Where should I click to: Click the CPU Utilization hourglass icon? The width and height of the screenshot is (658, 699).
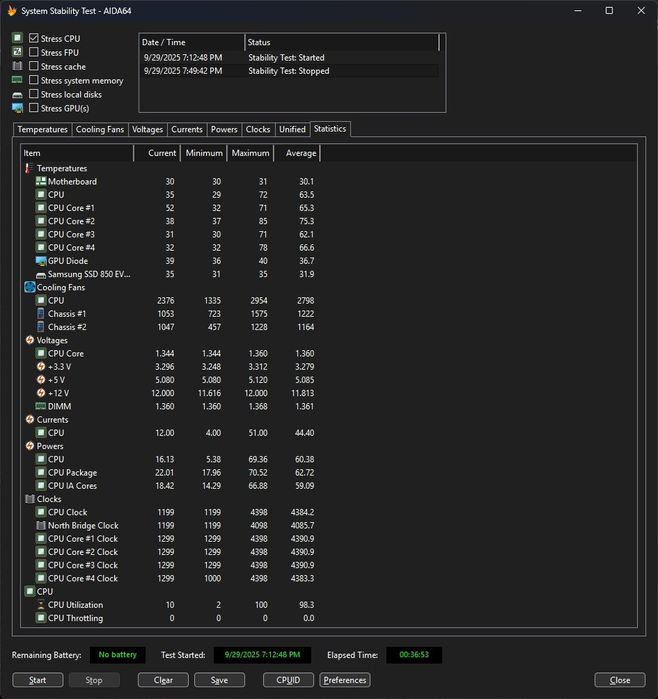[41, 604]
